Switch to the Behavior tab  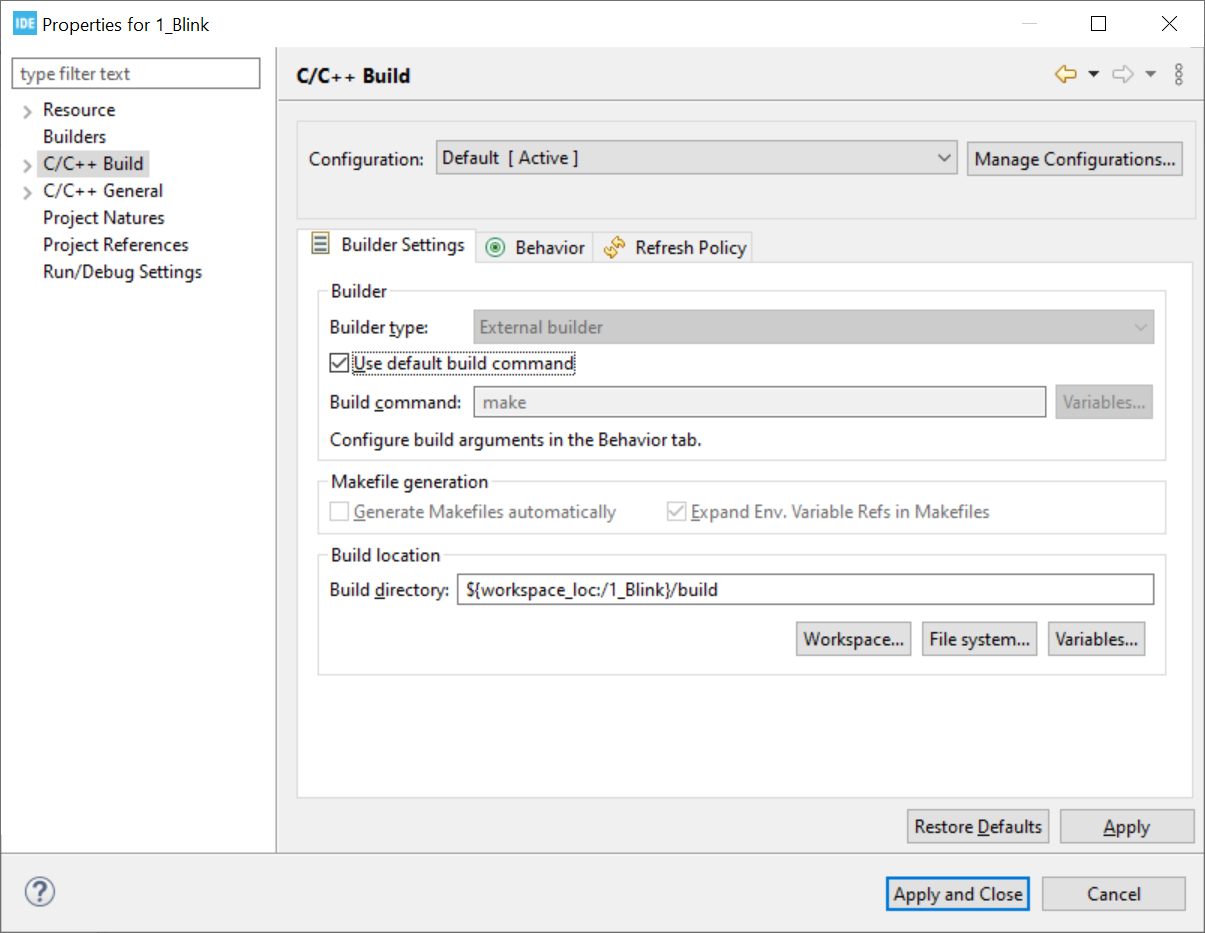tap(536, 248)
